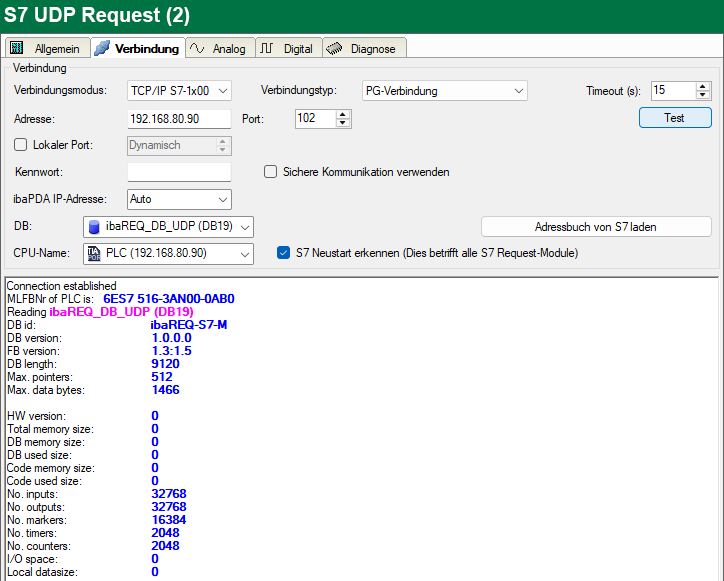Click the Analog tab sine wave icon
Screen dimensions: 724x581
click(198, 48)
